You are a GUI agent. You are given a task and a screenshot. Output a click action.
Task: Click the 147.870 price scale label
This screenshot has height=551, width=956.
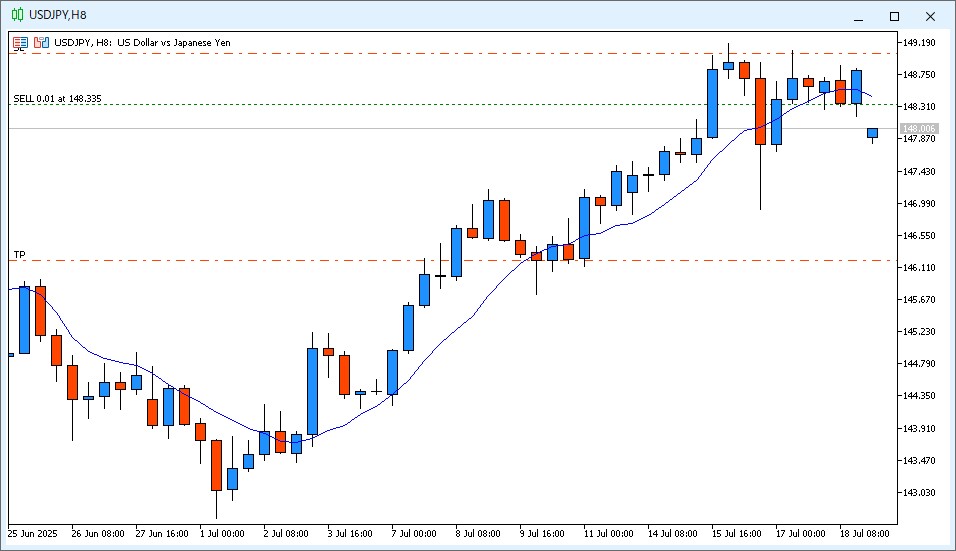pos(919,139)
